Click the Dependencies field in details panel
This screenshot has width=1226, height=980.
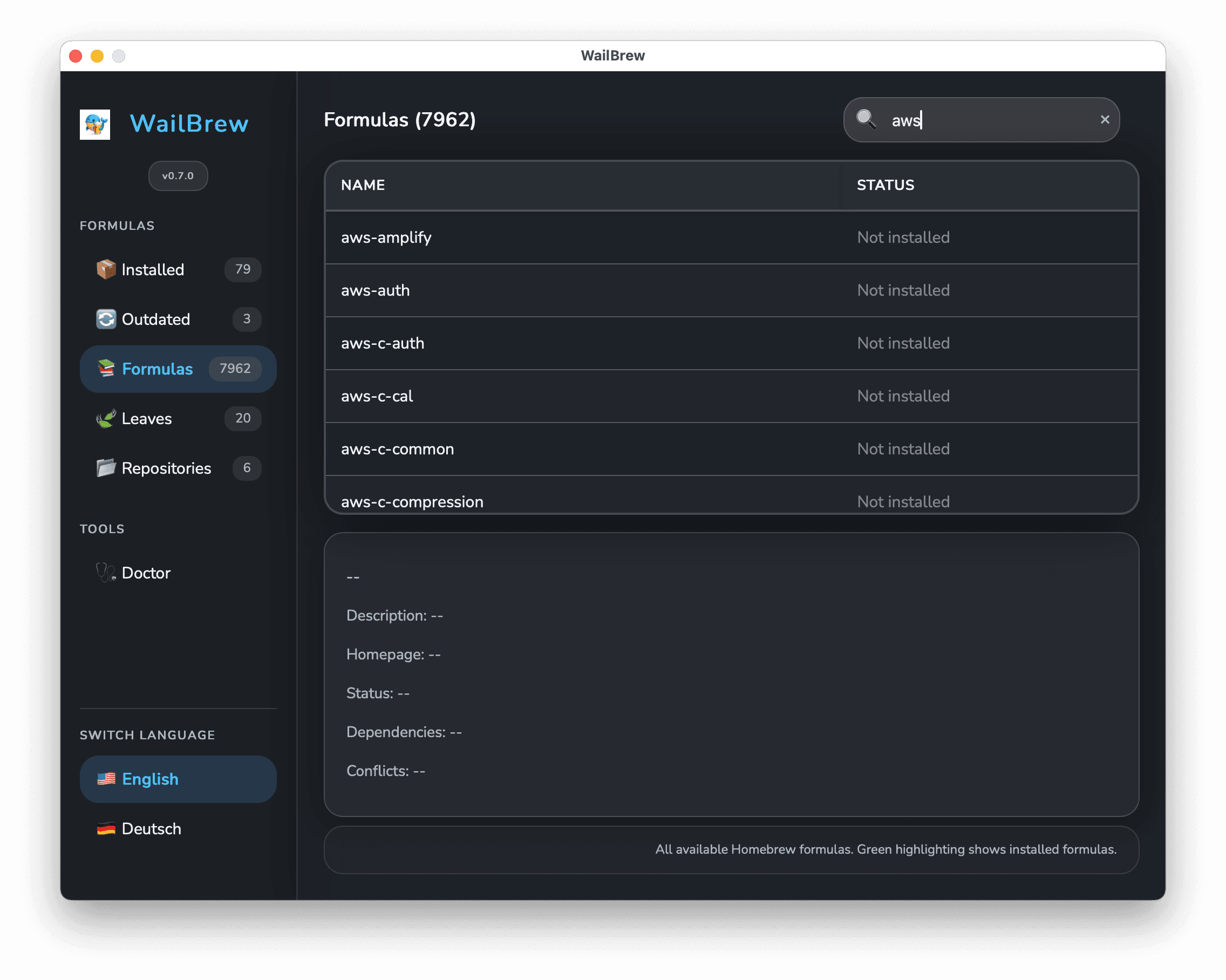(404, 732)
